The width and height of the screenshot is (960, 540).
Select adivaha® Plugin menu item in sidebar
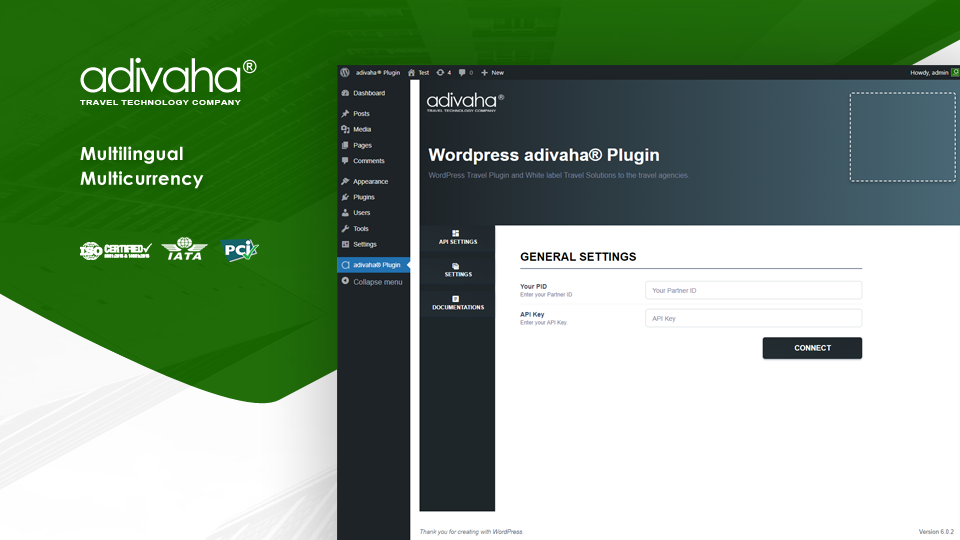373,265
